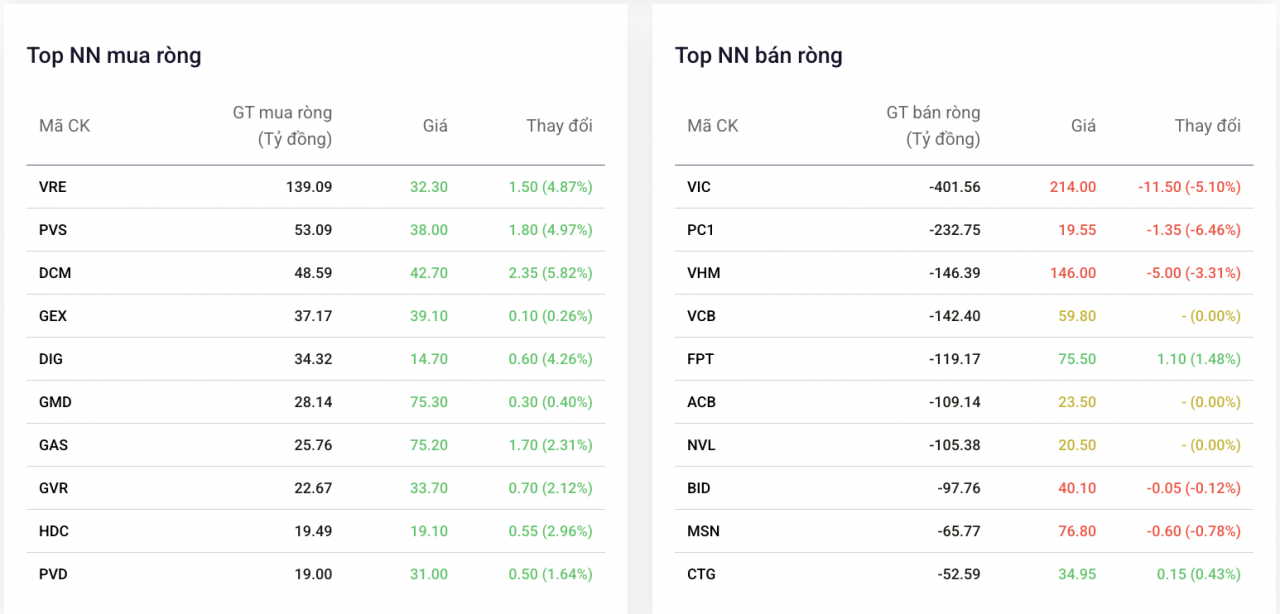
Task: Click the PC1 stock code
Action: tap(701, 230)
